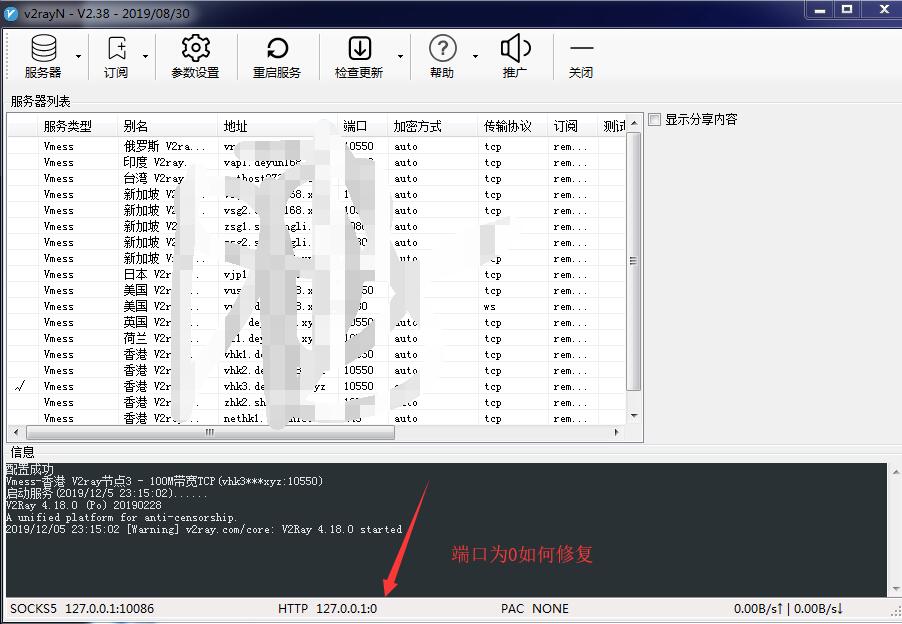Sort by the 服务类型 column header

(78, 126)
